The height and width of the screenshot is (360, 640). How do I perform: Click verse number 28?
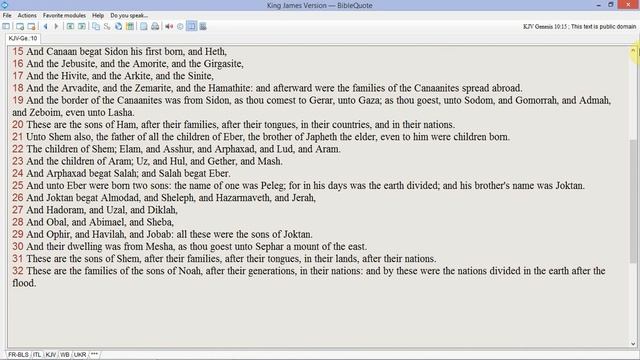tap(18, 222)
